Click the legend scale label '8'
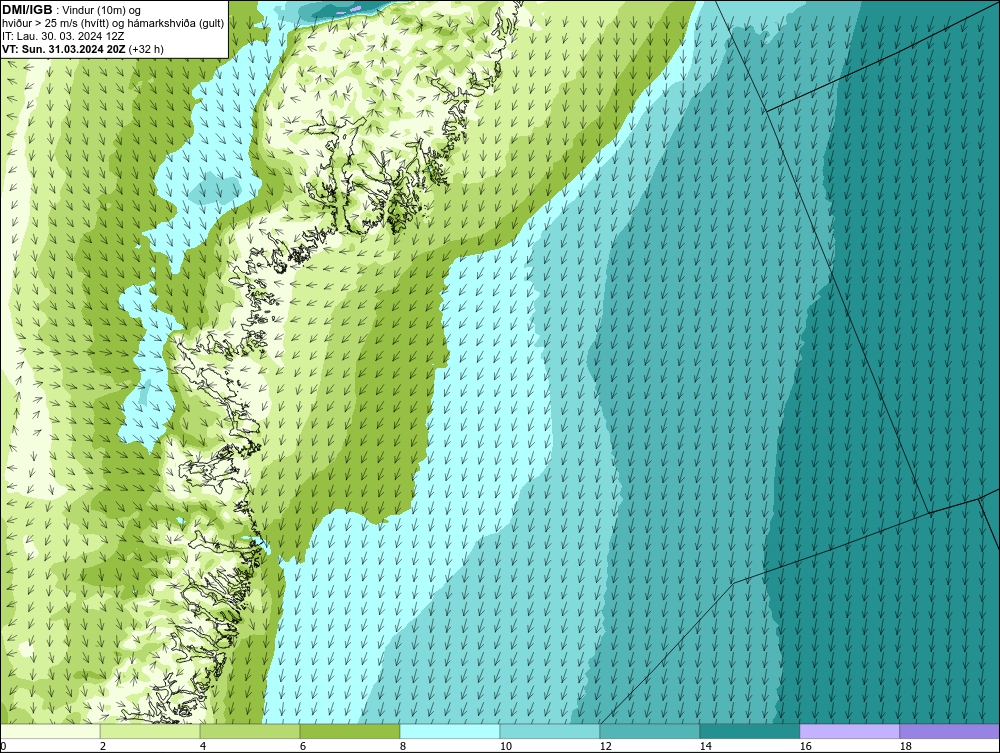The width and height of the screenshot is (1000, 753). coord(402,746)
